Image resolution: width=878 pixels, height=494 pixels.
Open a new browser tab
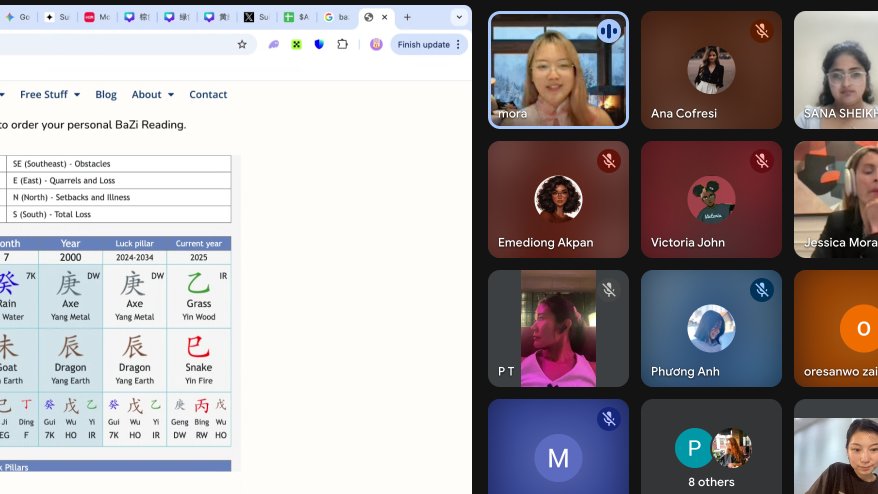click(407, 17)
